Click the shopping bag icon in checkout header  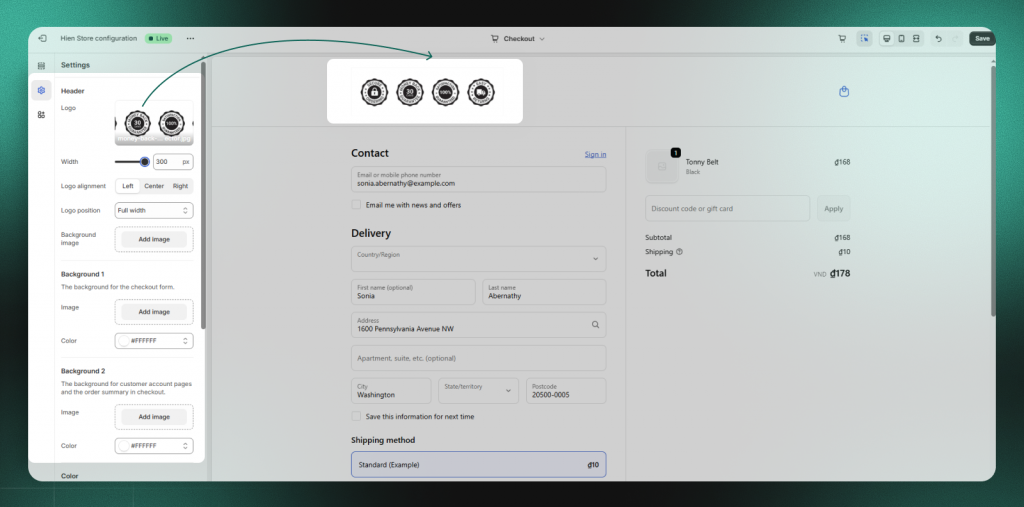tap(844, 92)
